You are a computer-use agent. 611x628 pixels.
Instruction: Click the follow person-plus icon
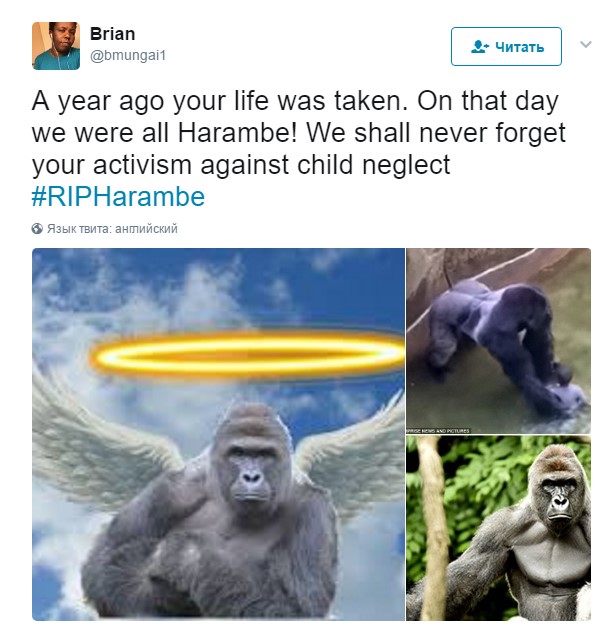479,47
